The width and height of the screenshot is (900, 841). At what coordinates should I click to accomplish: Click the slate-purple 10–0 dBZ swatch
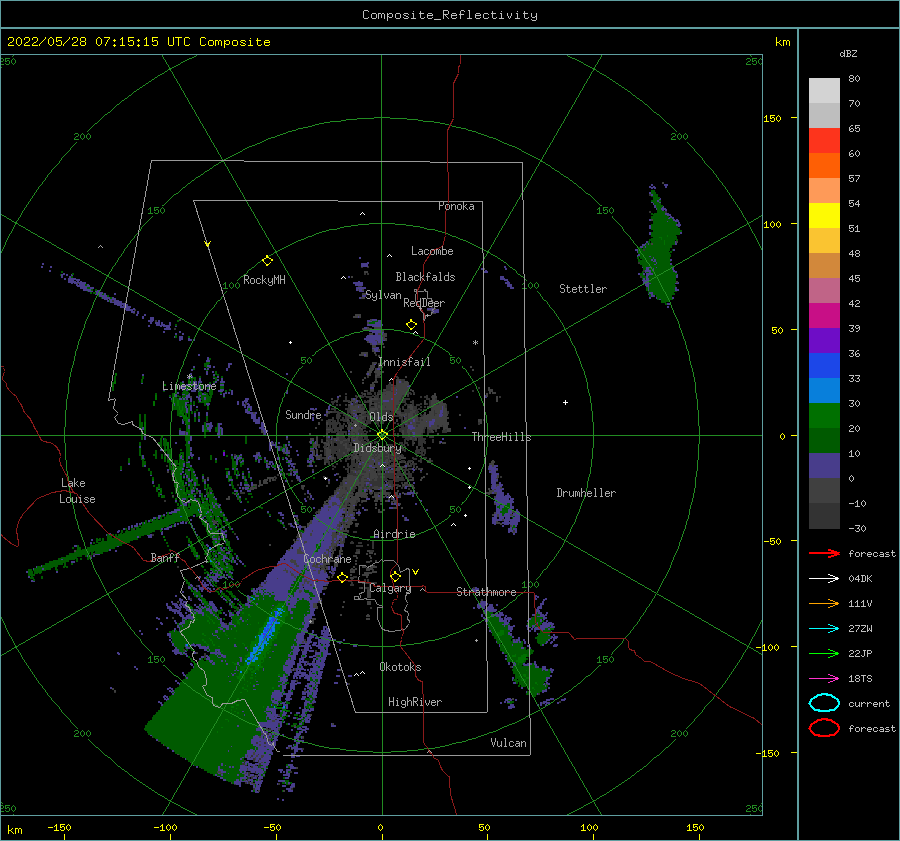tap(824, 466)
